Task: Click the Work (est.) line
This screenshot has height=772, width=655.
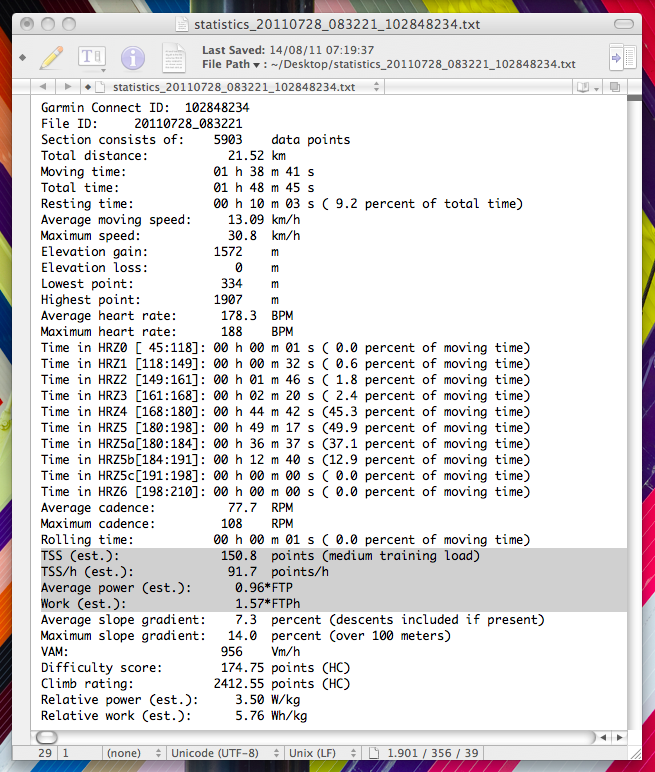Action: coord(170,604)
